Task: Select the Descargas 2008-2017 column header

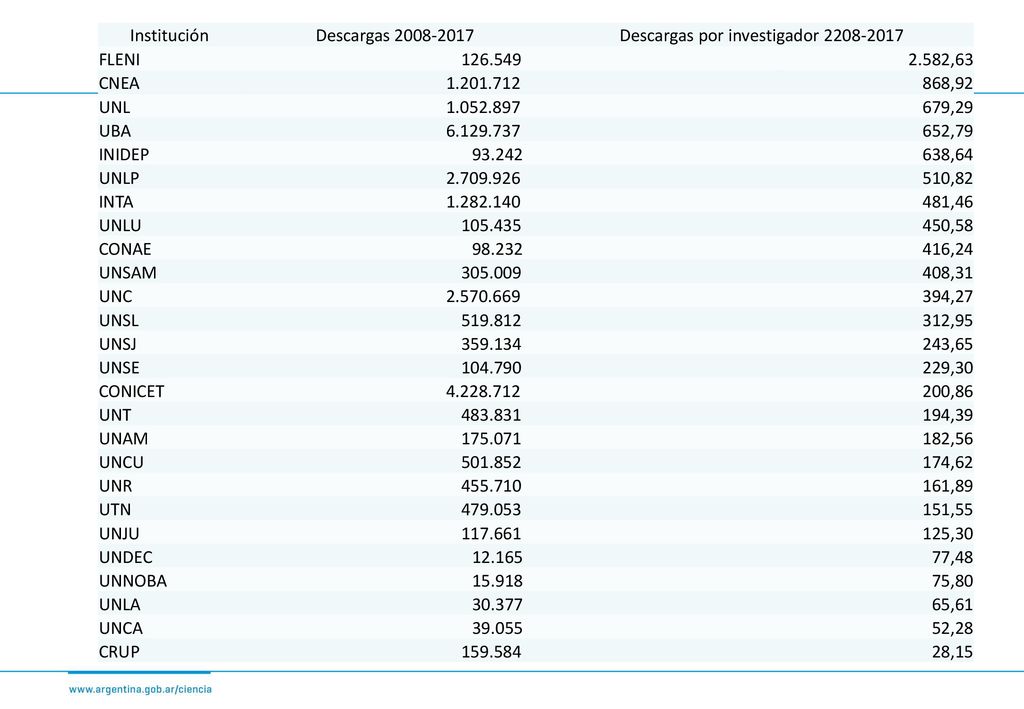Action: (x=394, y=35)
